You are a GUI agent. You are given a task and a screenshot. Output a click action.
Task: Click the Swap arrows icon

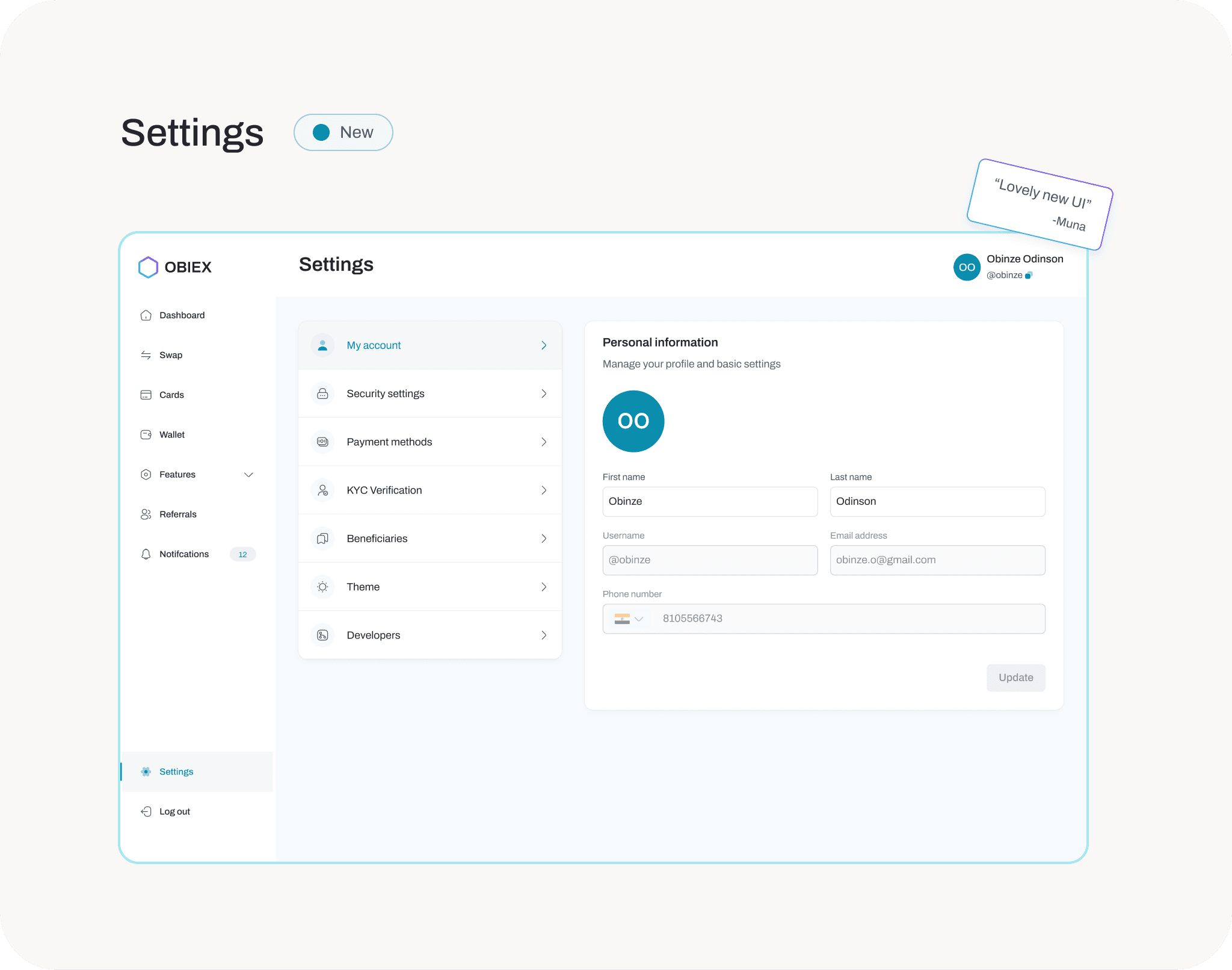click(146, 355)
